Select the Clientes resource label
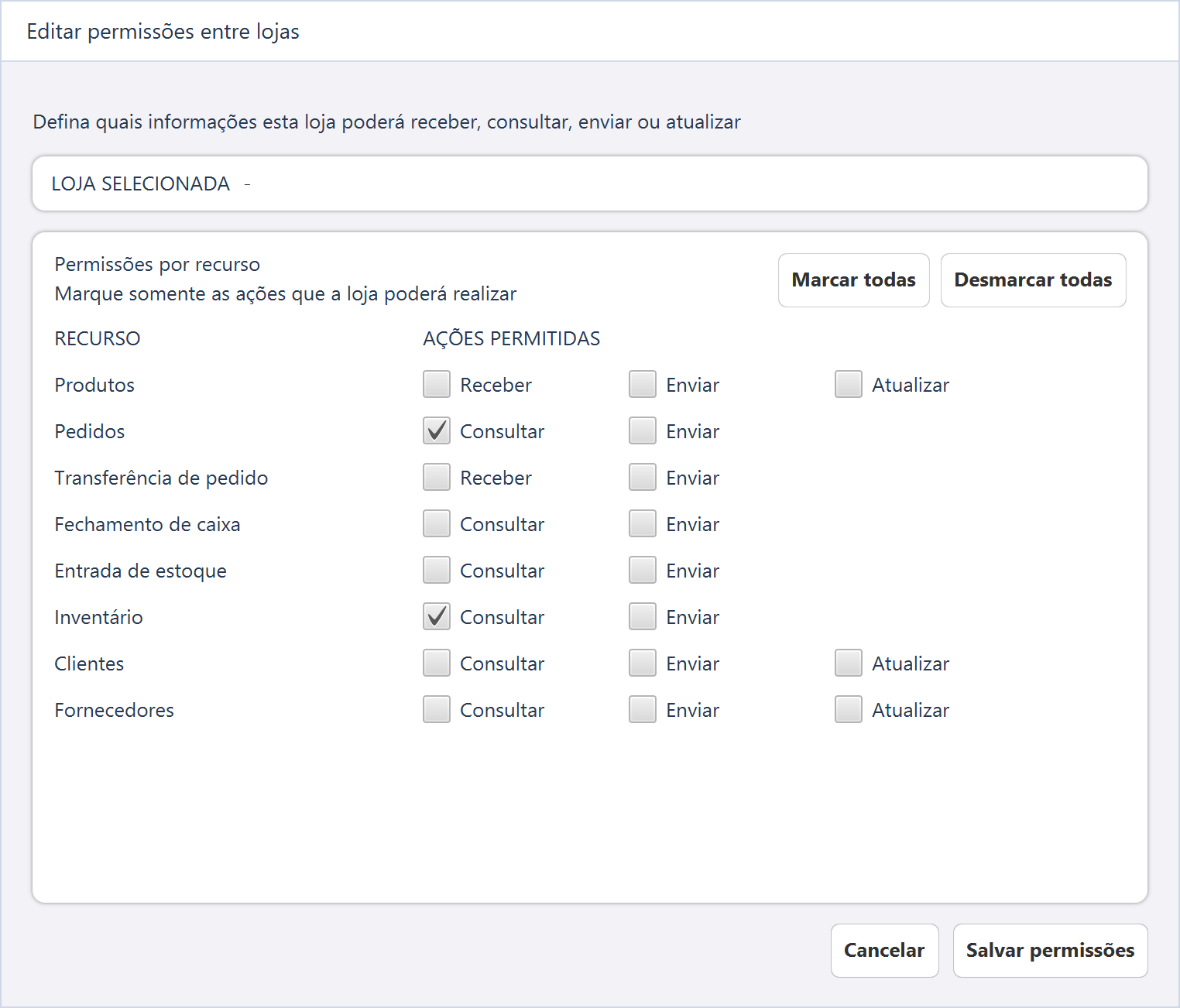Screen dimensions: 1180x1008 tap(89, 663)
